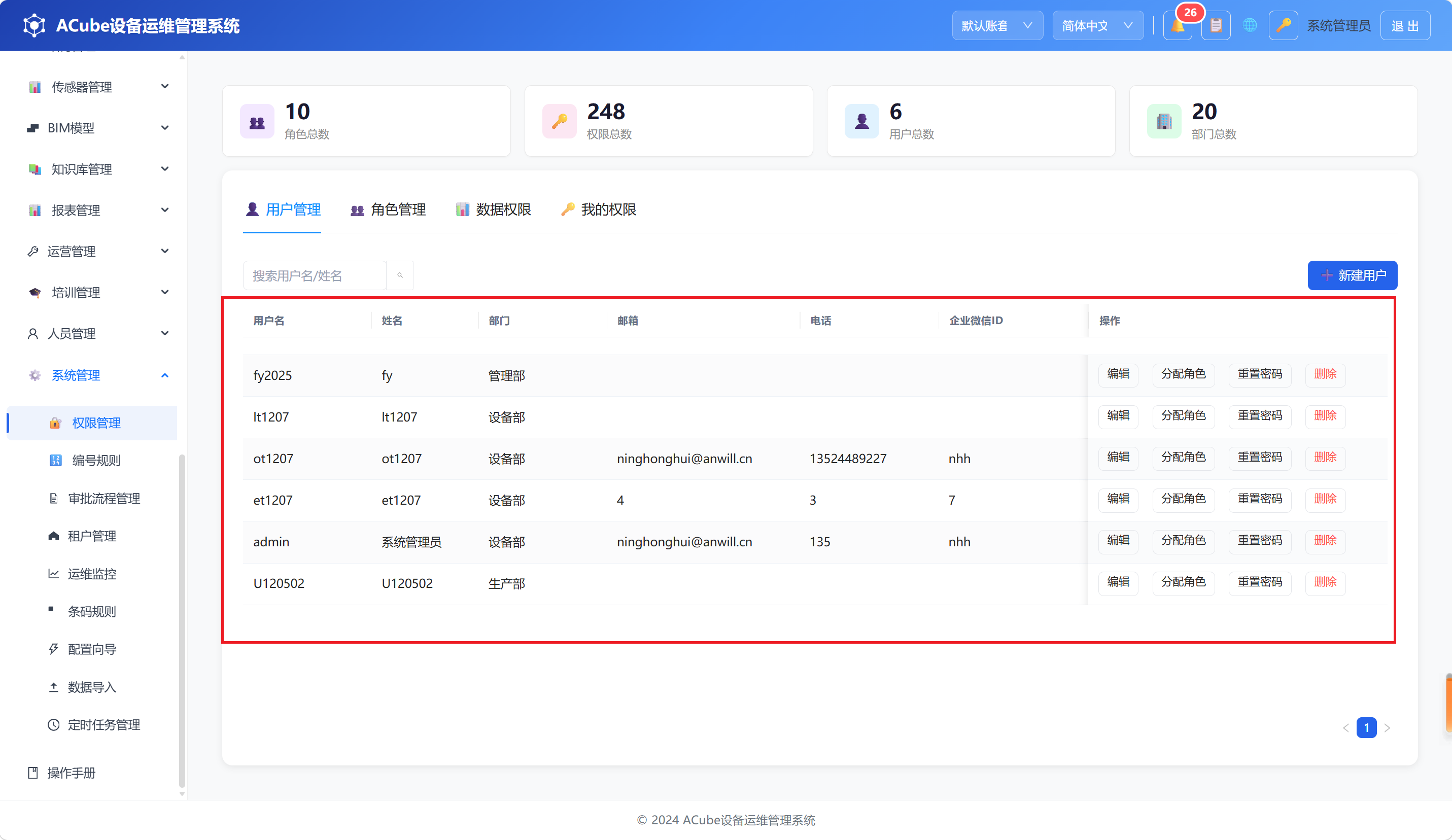This screenshot has height=840, width=1452.
Task: Open 数据导入 in sidebar
Action: (92, 687)
